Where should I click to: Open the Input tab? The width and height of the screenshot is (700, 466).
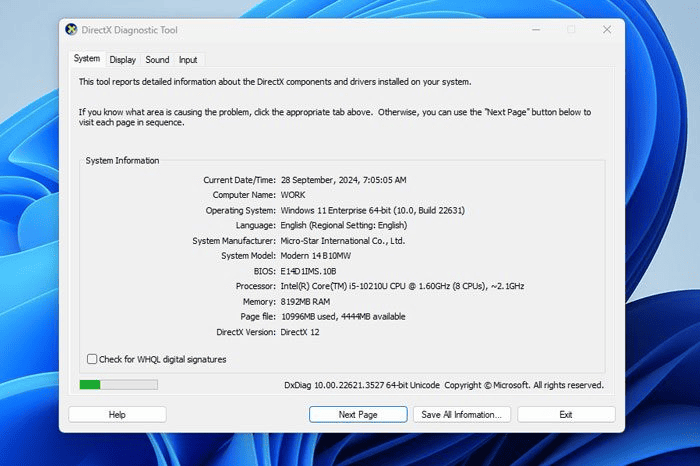pyautogui.click(x=188, y=60)
